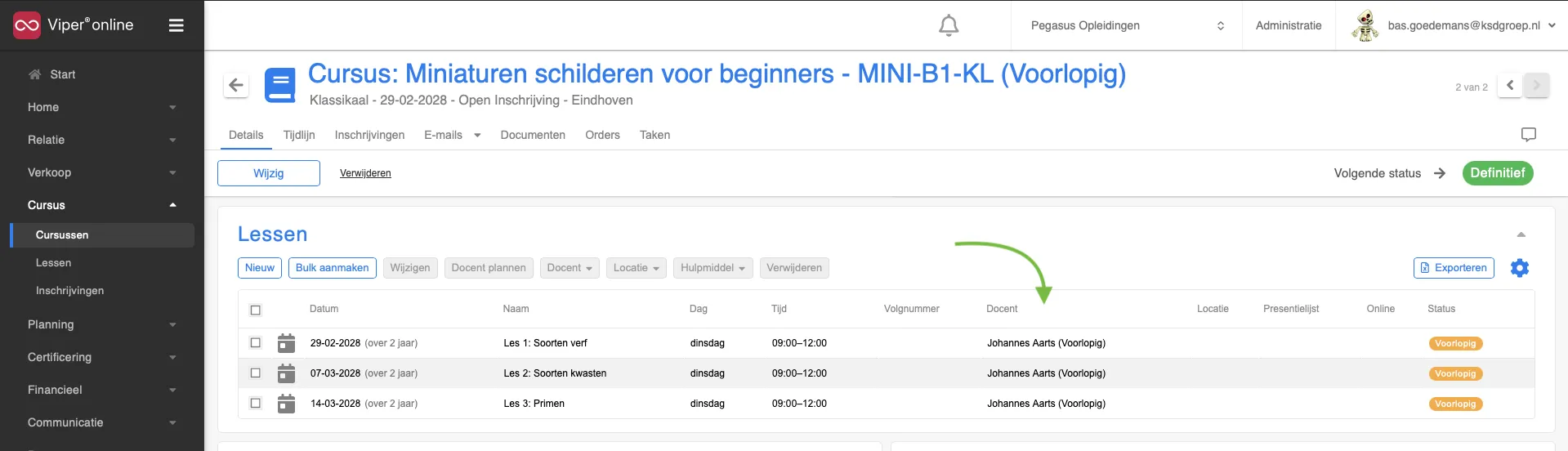The height and width of the screenshot is (451, 1568).
Task: Click the user avatar image
Action: [1365, 25]
